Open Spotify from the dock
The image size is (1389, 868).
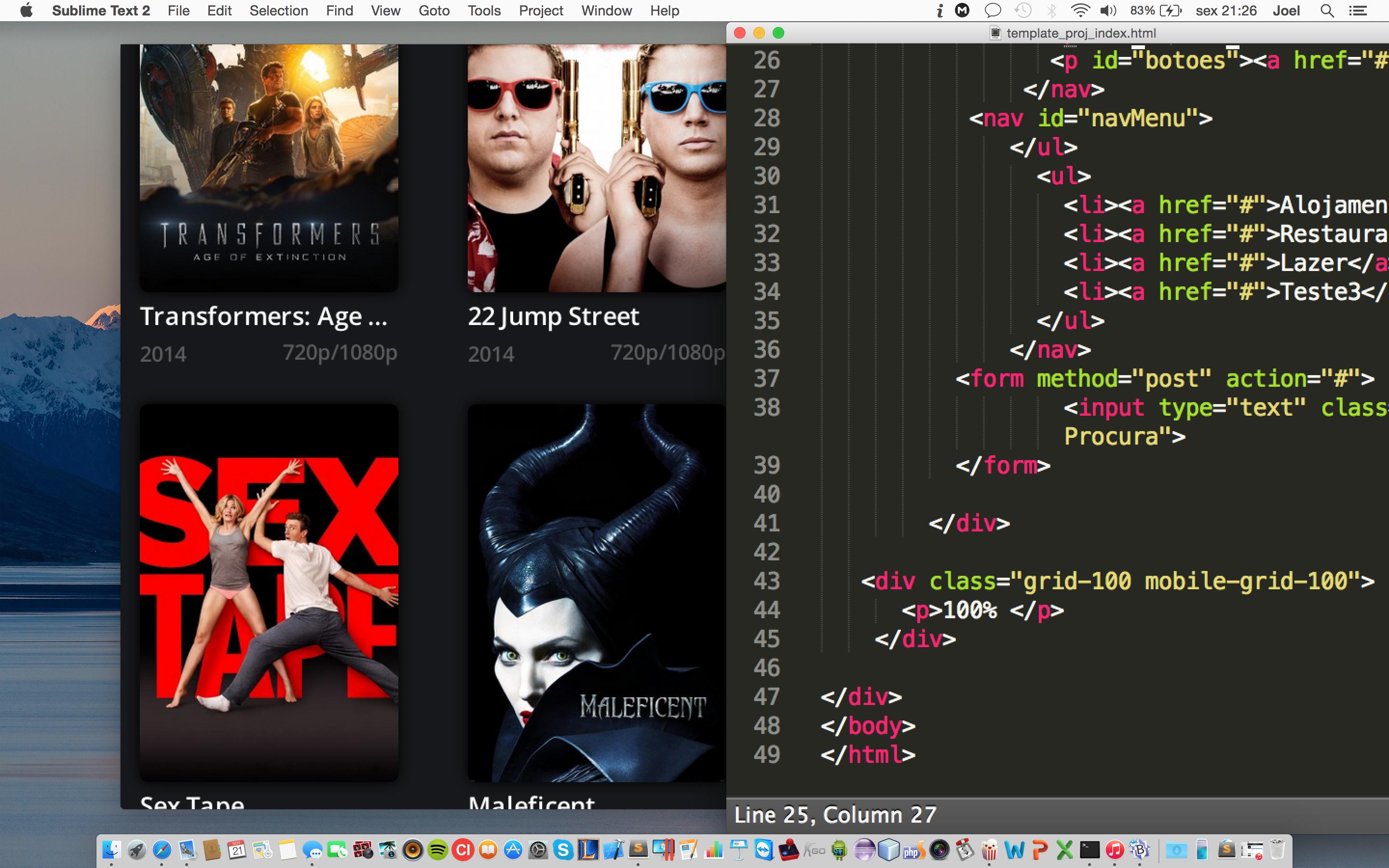(x=438, y=850)
